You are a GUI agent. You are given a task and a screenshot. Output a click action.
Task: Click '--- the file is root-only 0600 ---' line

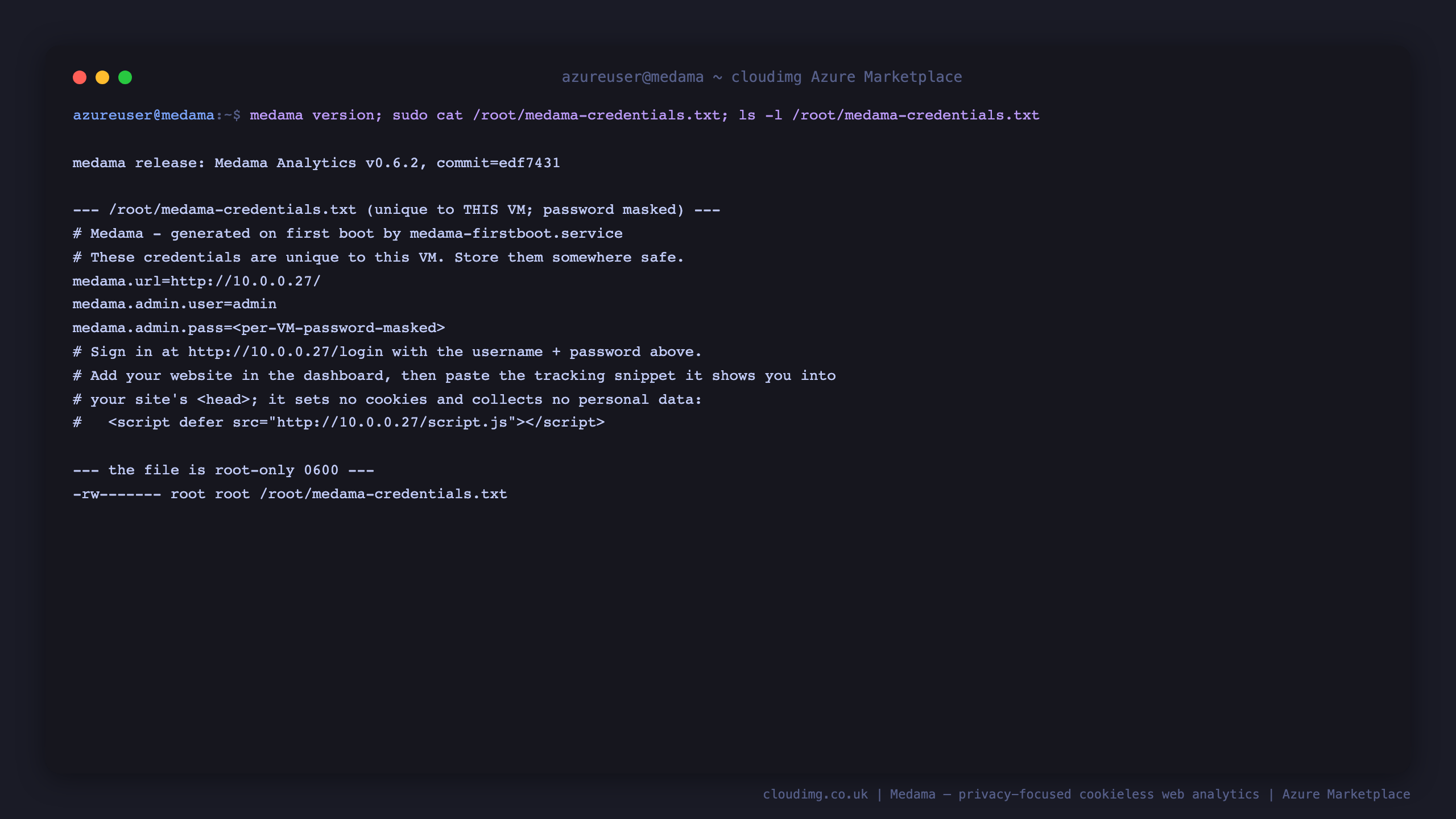(224, 470)
